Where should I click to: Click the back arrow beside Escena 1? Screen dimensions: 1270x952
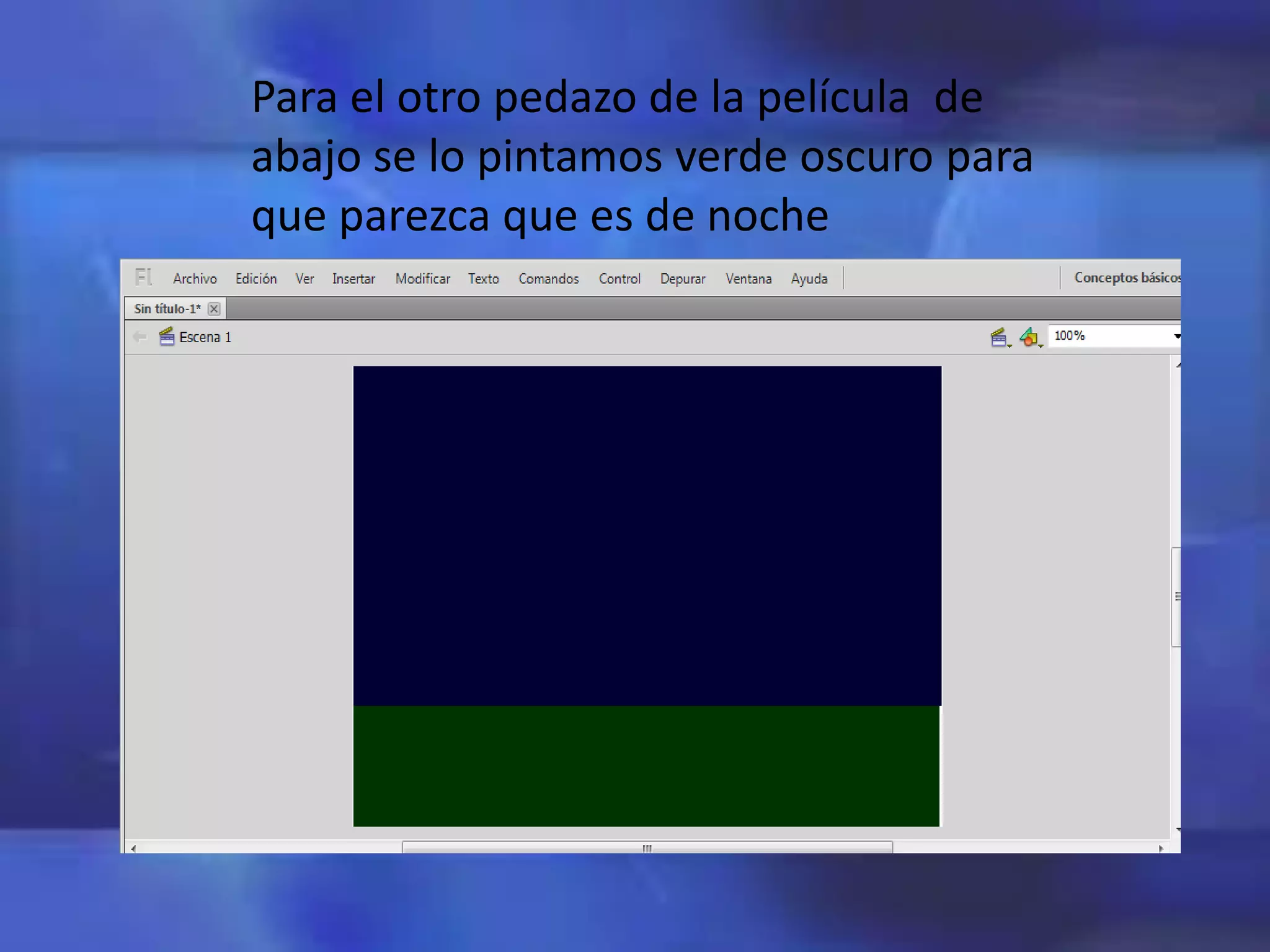[x=140, y=337]
